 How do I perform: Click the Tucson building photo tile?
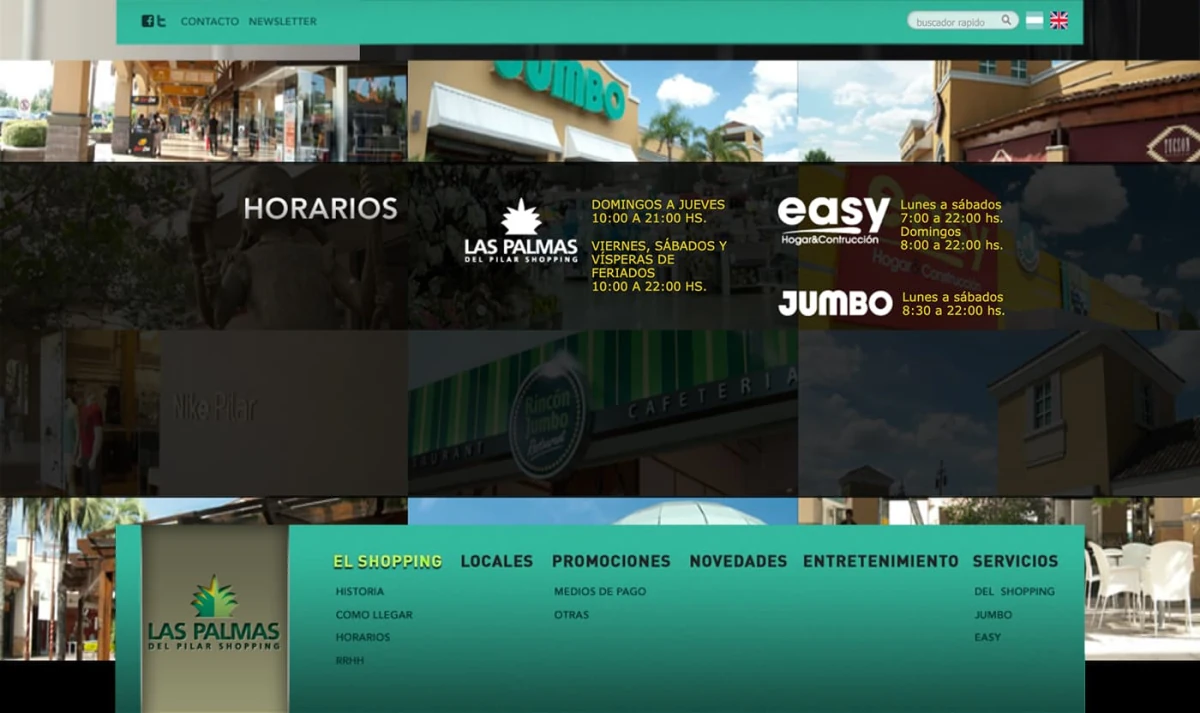pos(999,111)
